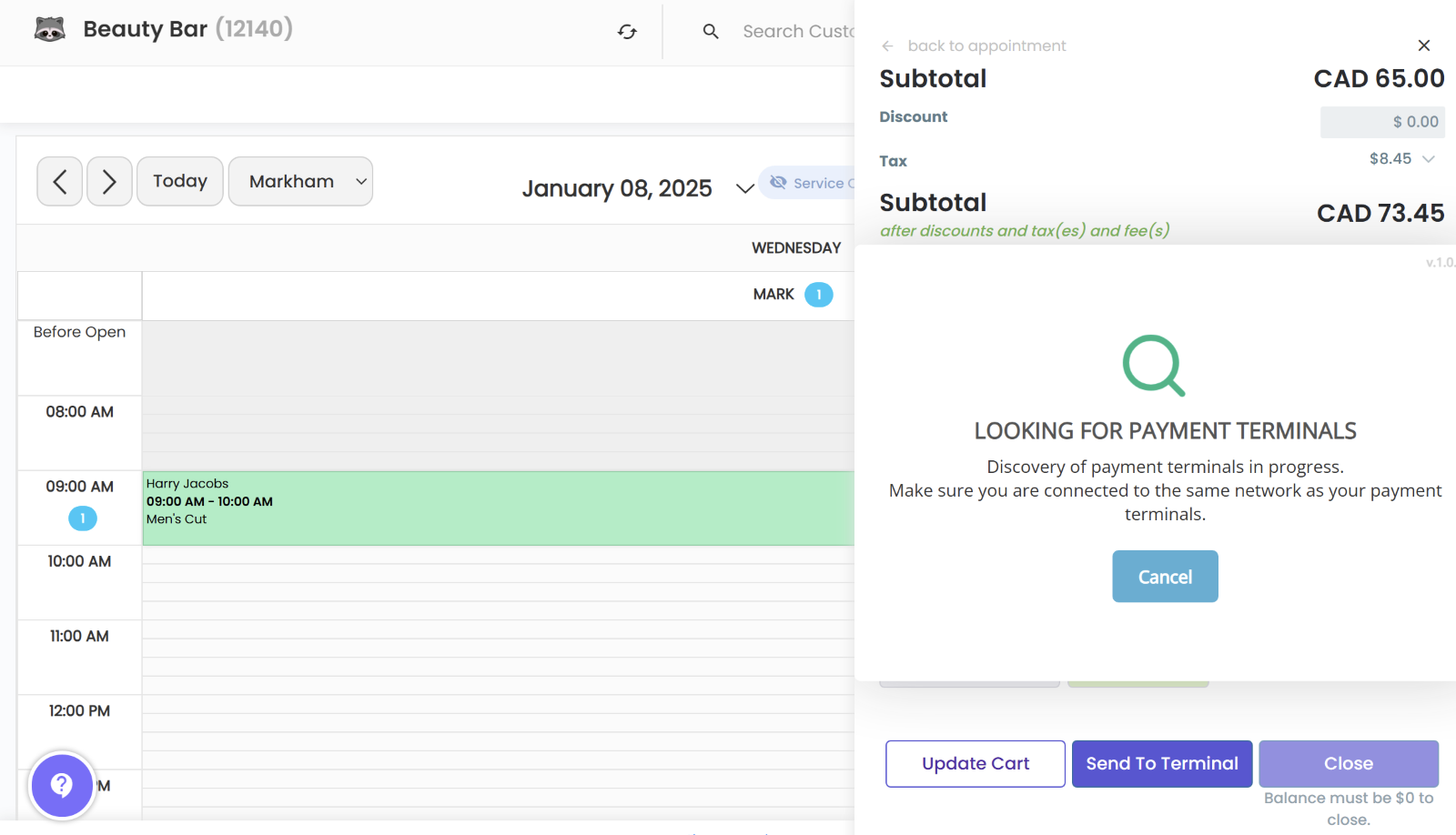Click the Search Customer field
The width and height of the screenshot is (1456, 835).
(797, 32)
